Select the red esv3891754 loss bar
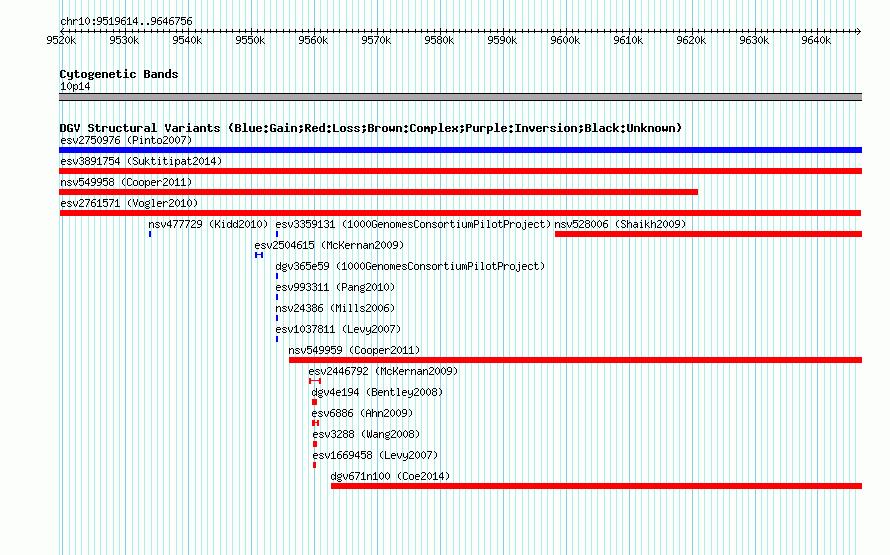Screen dimensions: 890x555 460,171
